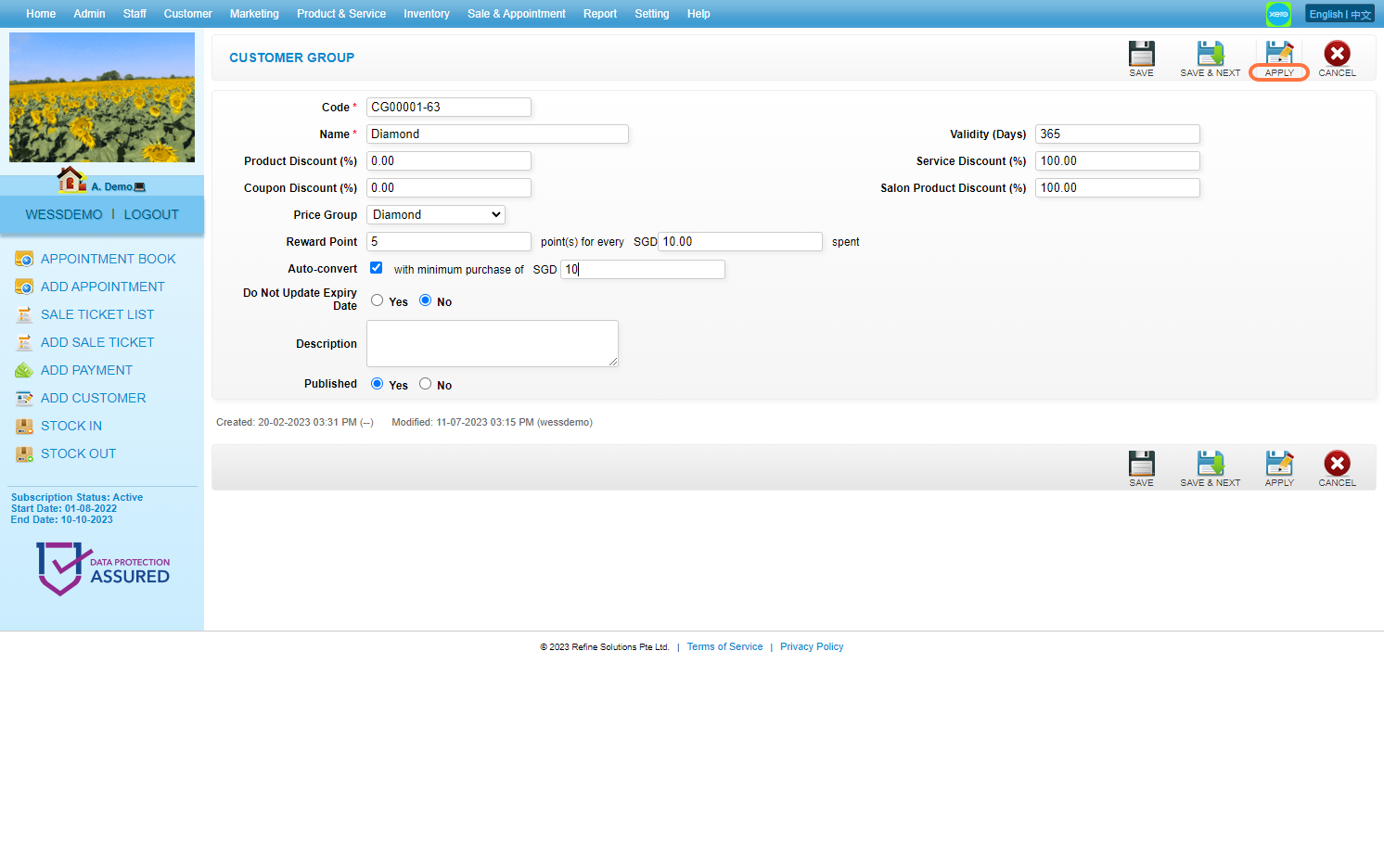
Task: Click the Add Sale Ticket sidebar icon
Action: point(24,342)
